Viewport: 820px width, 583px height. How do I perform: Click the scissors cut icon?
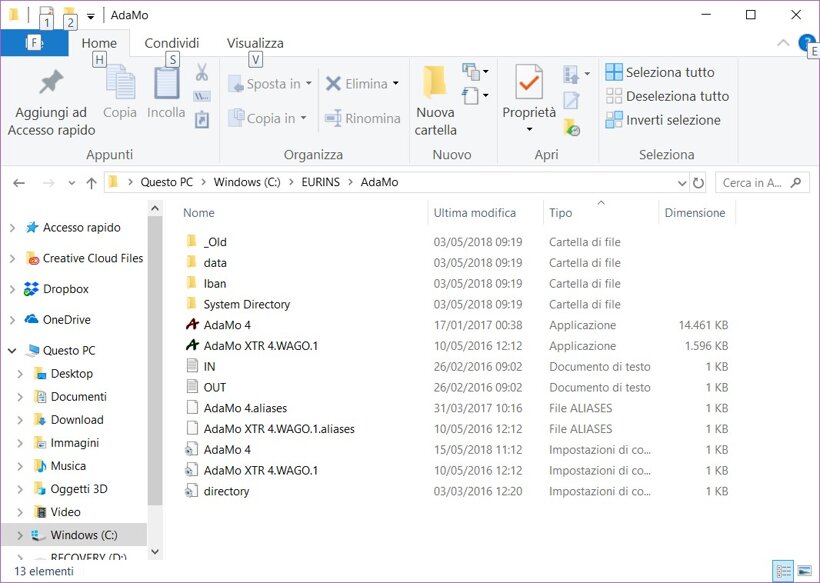click(201, 73)
